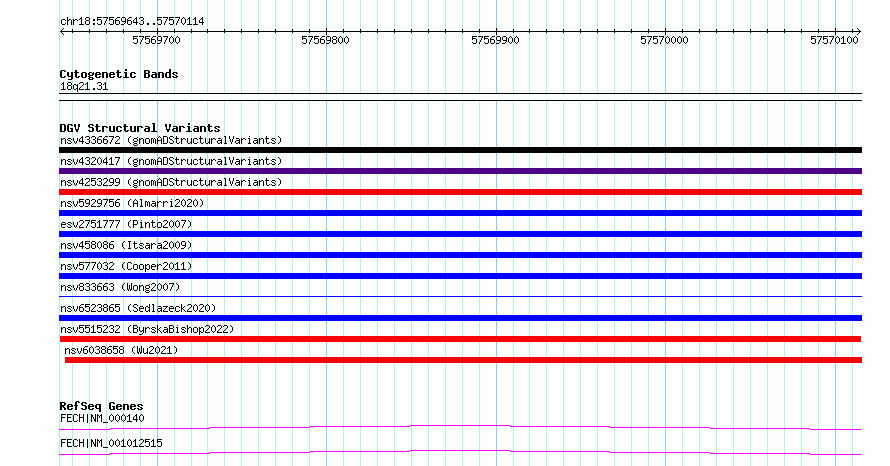Click the red nsv5515232 variant bar
The image size is (890, 466).
[460, 339]
